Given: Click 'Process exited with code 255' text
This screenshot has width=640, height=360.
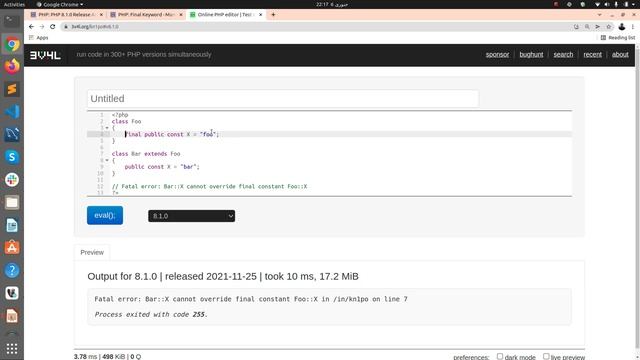Looking at the screenshot, I should (151, 314).
